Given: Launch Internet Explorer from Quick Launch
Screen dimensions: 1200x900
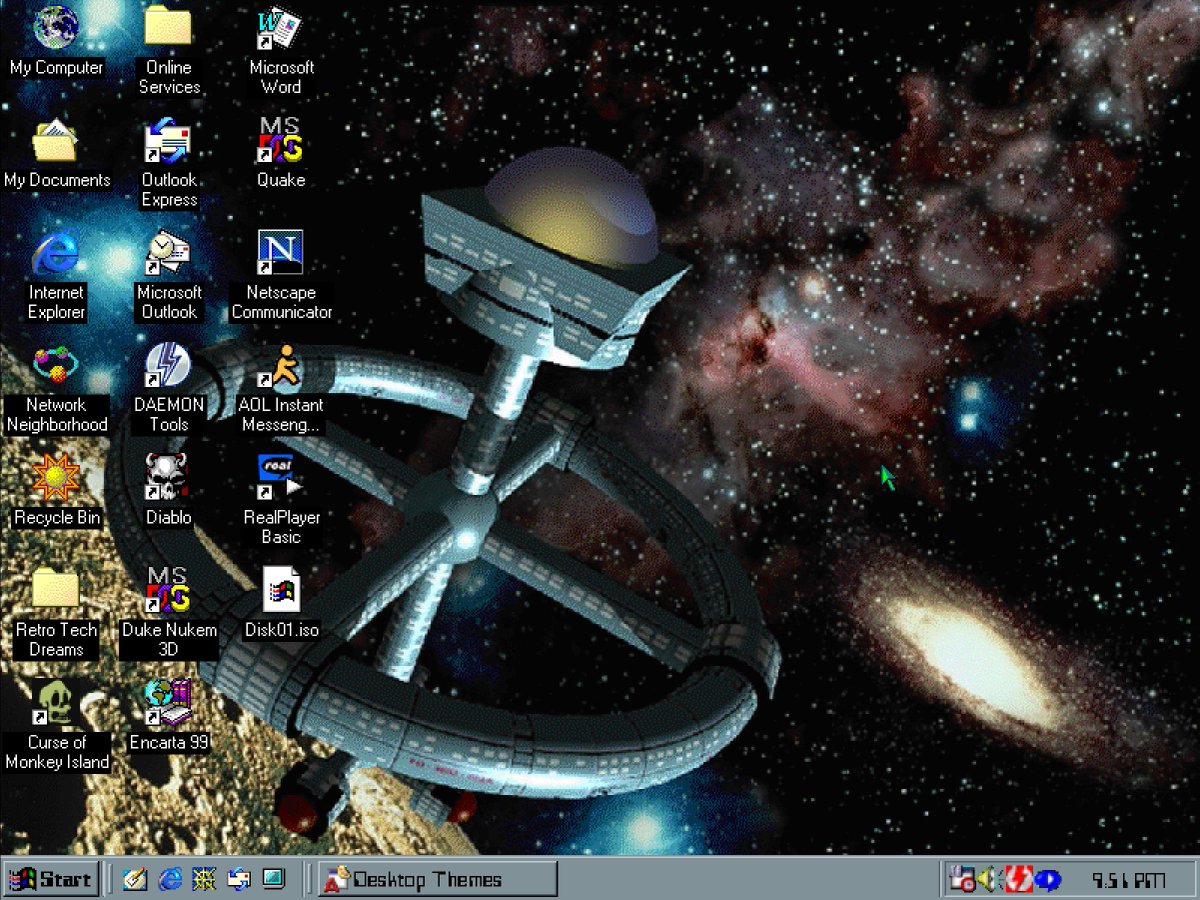Looking at the screenshot, I should (170, 879).
